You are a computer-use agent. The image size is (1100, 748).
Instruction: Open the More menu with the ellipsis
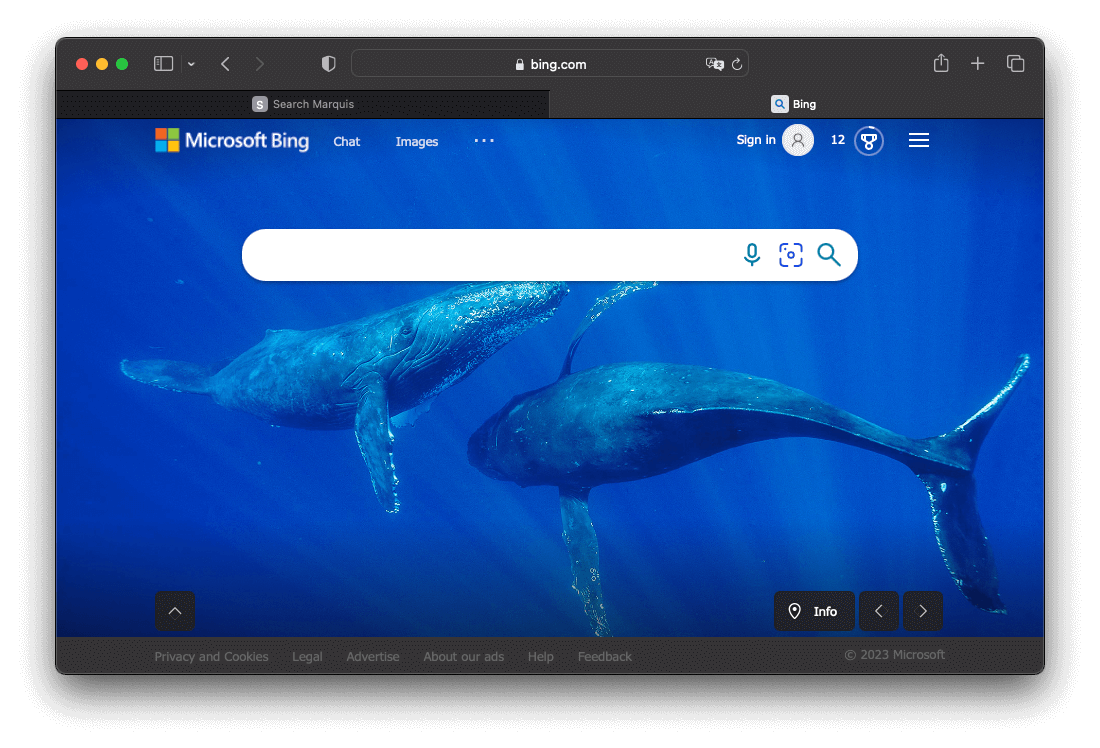[x=484, y=141]
